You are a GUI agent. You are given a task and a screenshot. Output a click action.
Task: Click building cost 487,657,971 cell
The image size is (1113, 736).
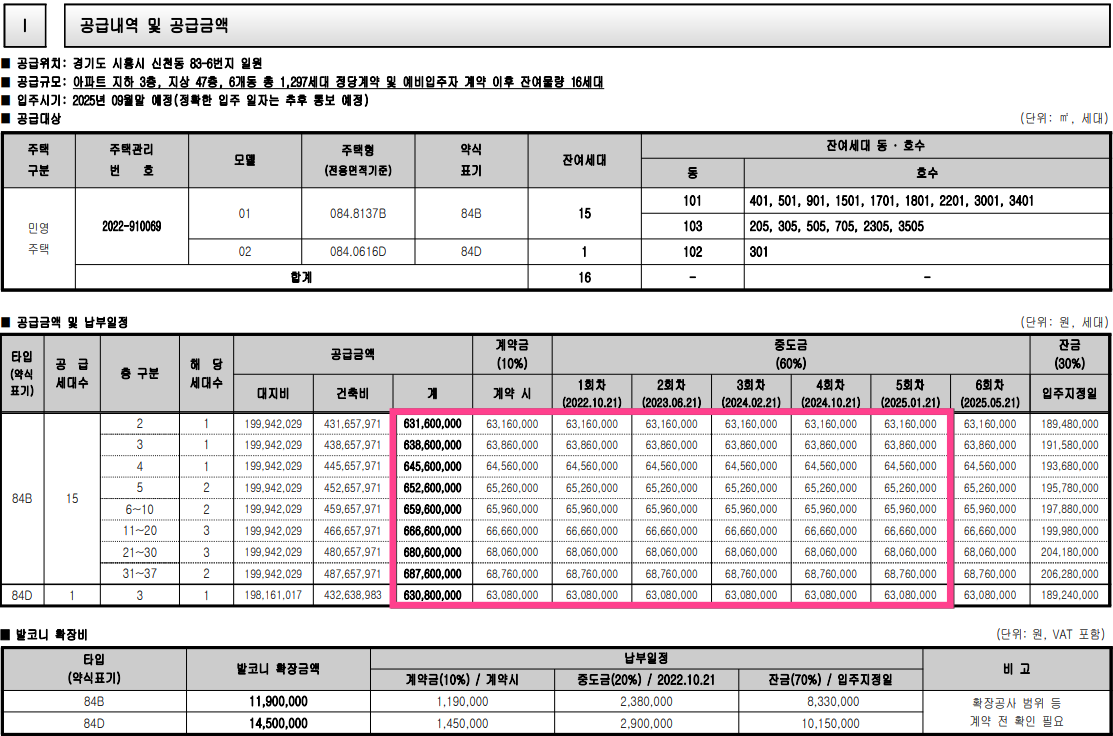pos(353,573)
